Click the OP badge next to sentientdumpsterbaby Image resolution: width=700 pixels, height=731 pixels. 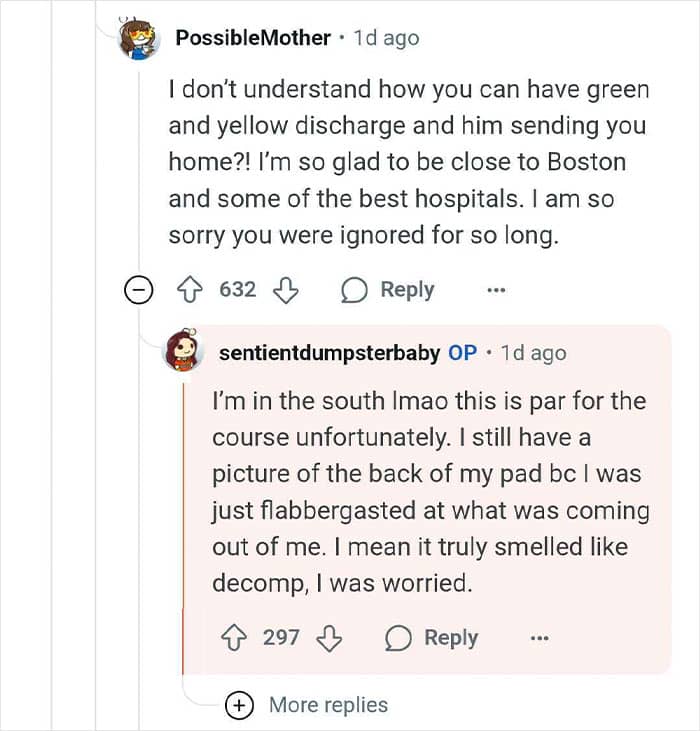coord(462,353)
